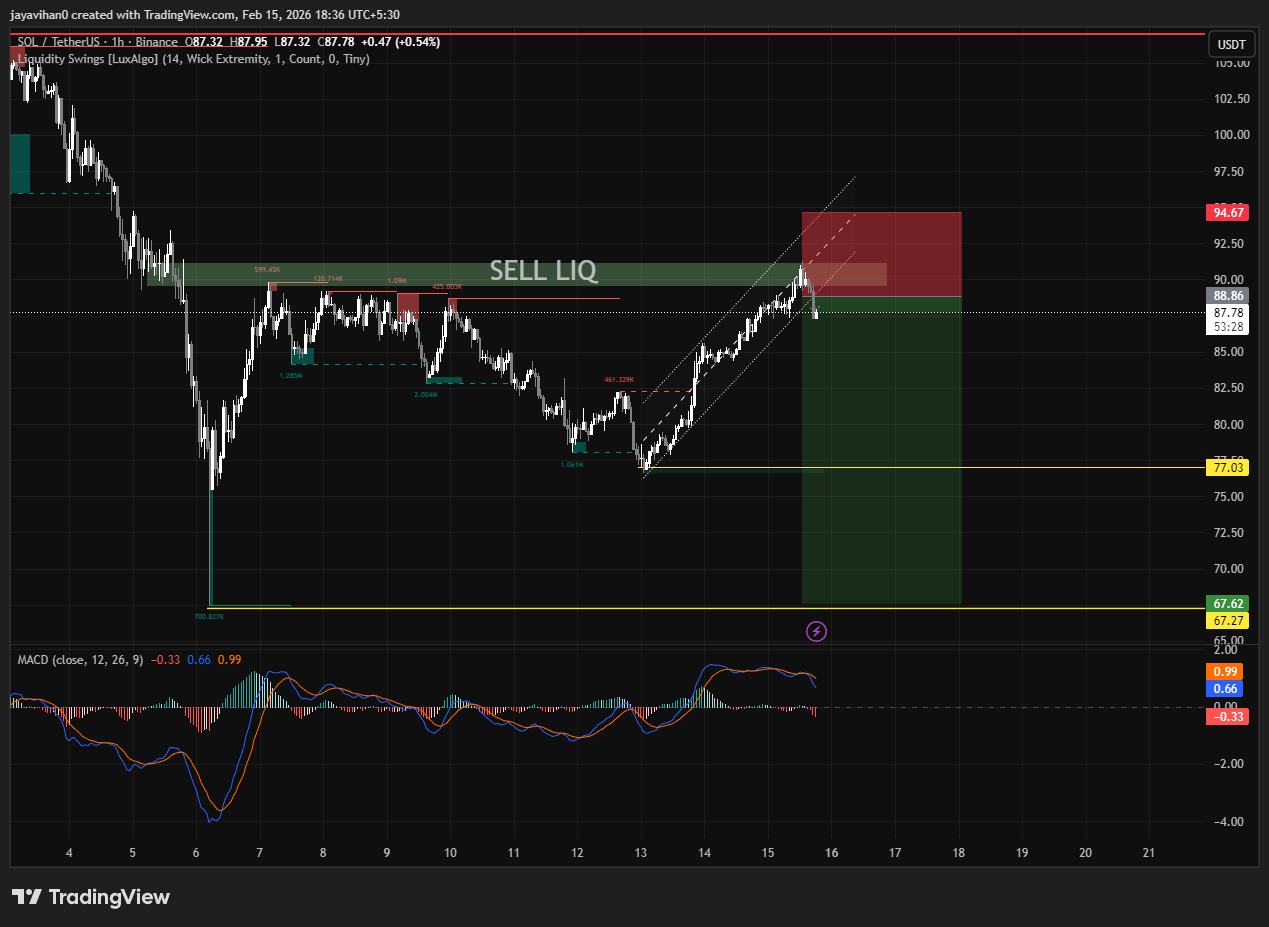Click the purple lightning bolt event icon
Image resolution: width=1269 pixels, height=927 pixels.
[817, 631]
